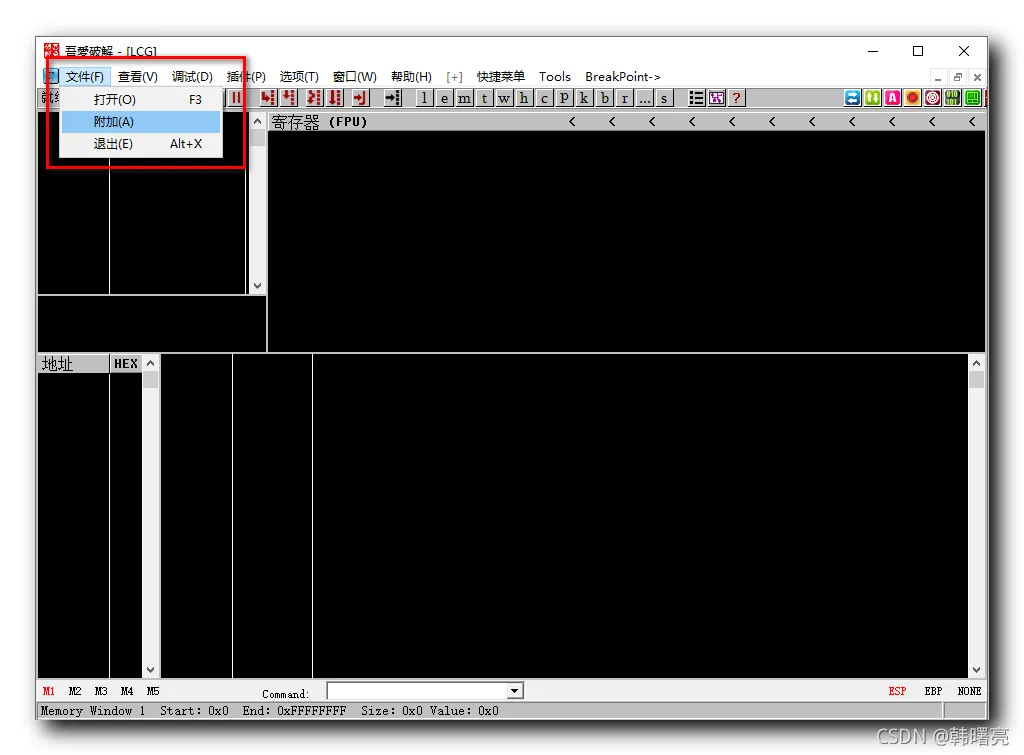Screen dimensions: 1024x755
Task: Choose 退出(E) exit menu entry
Action: coord(141,144)
